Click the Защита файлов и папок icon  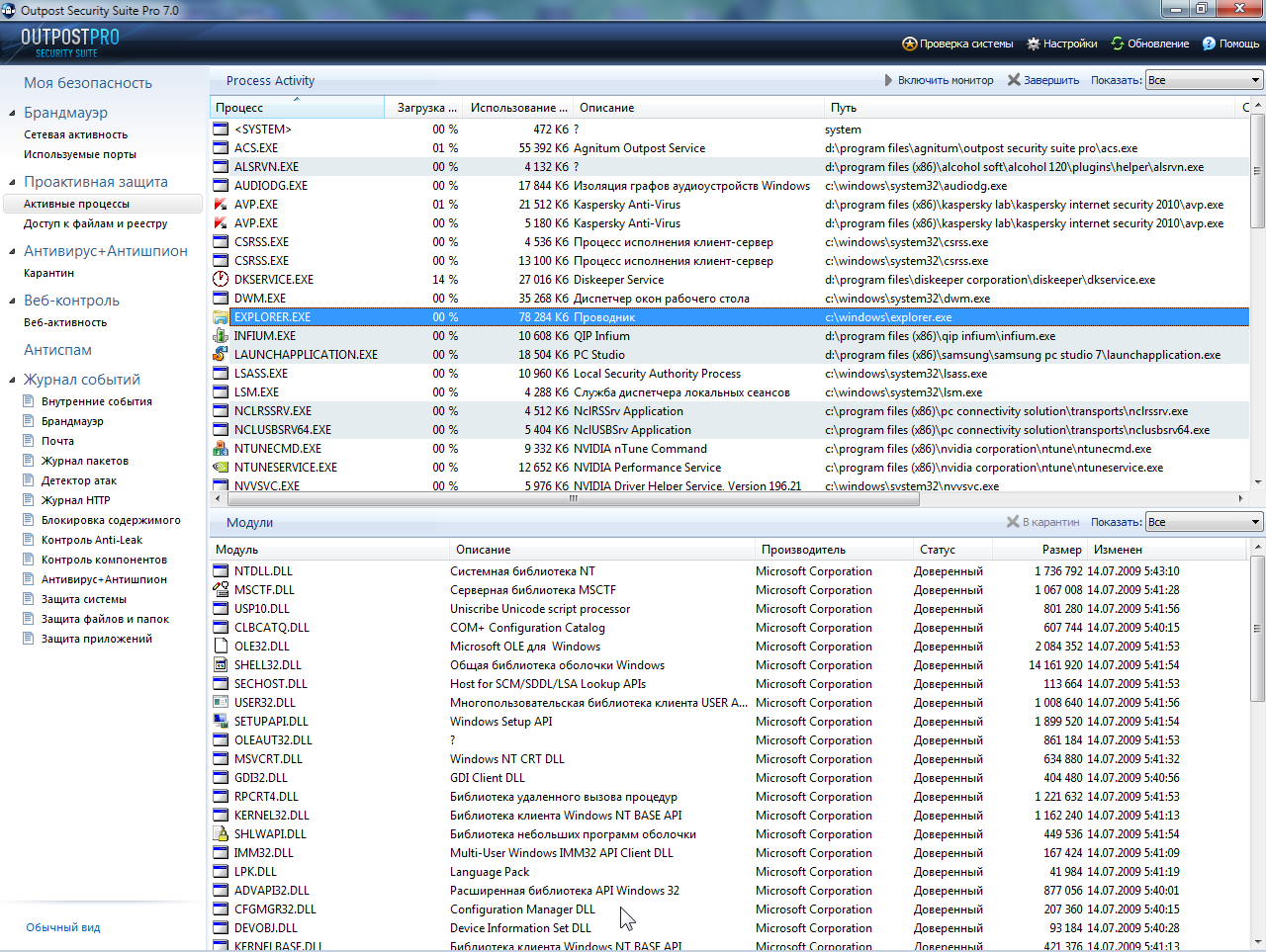[x=30, y=619]
